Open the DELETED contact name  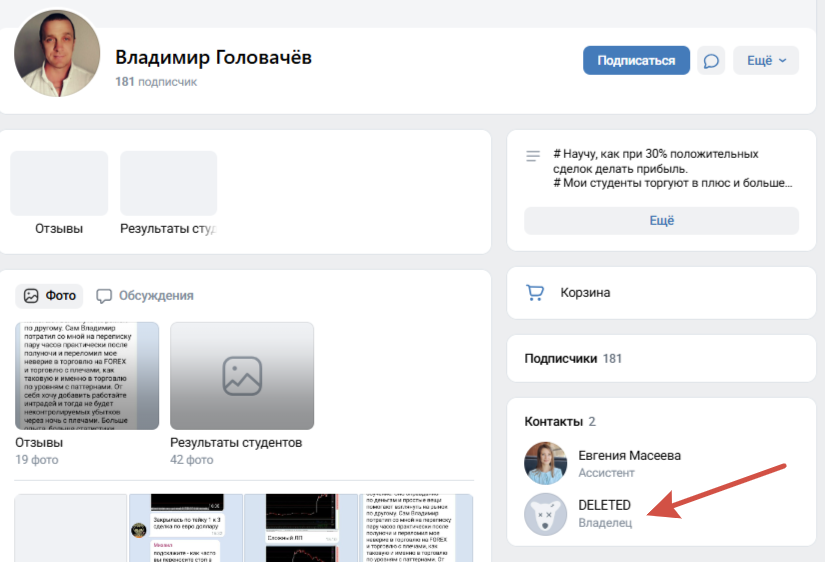coord(605,505)
